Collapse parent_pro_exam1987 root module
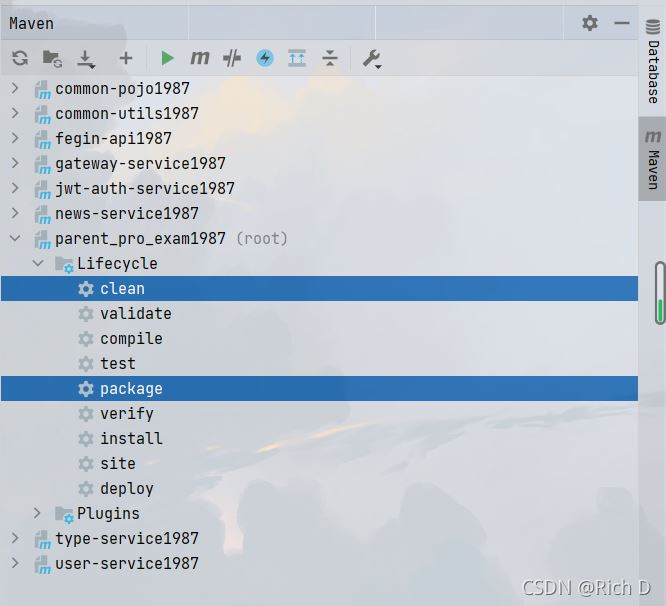 coord(15,238)
